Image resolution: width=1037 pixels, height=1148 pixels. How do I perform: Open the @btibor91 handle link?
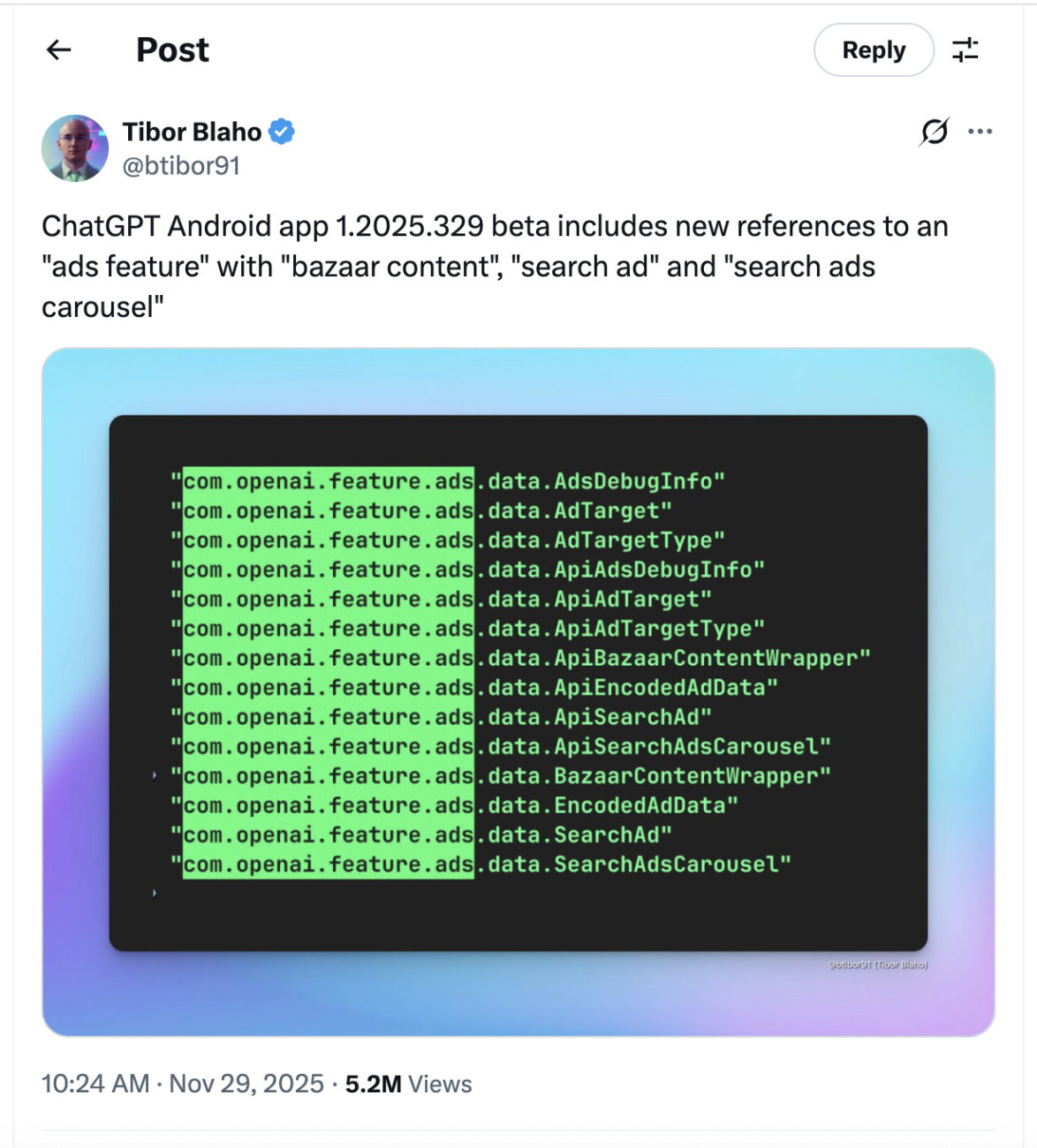pos(180,164)
